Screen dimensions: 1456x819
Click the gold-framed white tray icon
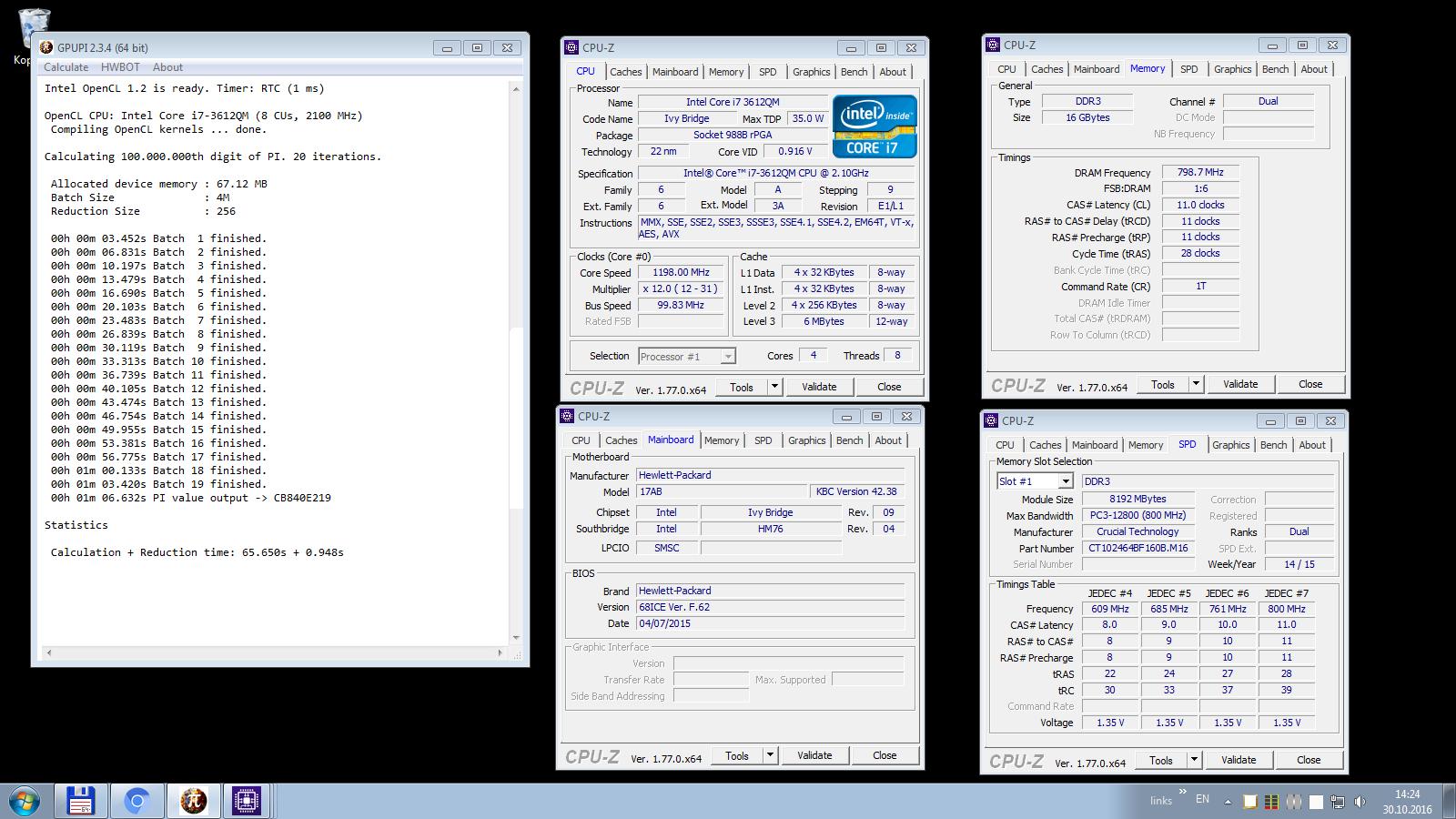pyautogui.click(x=1249, y=802)
